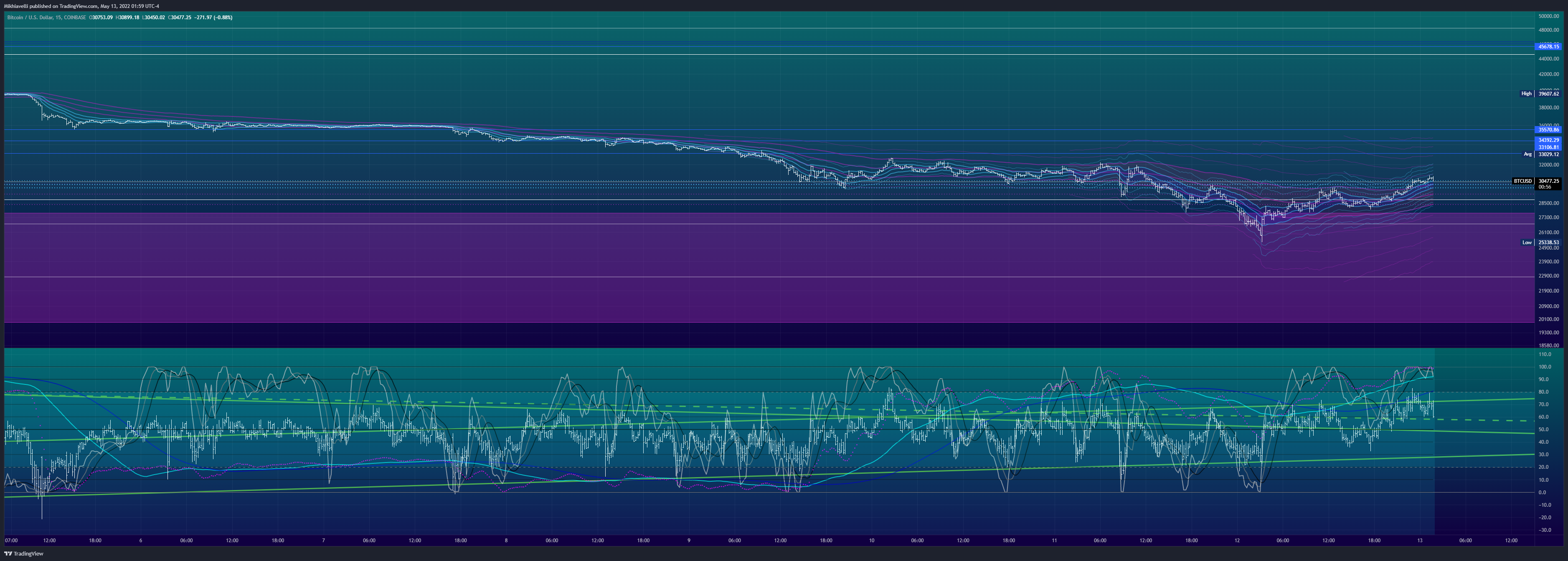The width and height of the screenshot is (1568, 561).
Task: Click the 110.0 mark on the oscillator scale
Action: [1545, 354]
